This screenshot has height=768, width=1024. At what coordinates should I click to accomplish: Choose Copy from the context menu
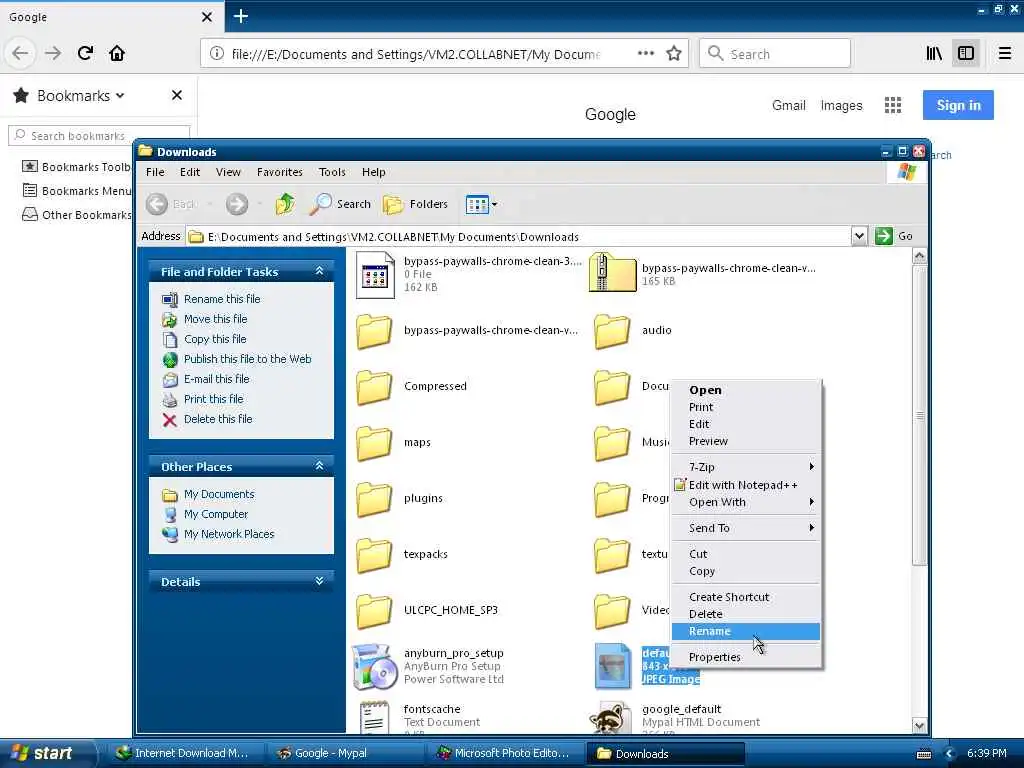point(746,571)
